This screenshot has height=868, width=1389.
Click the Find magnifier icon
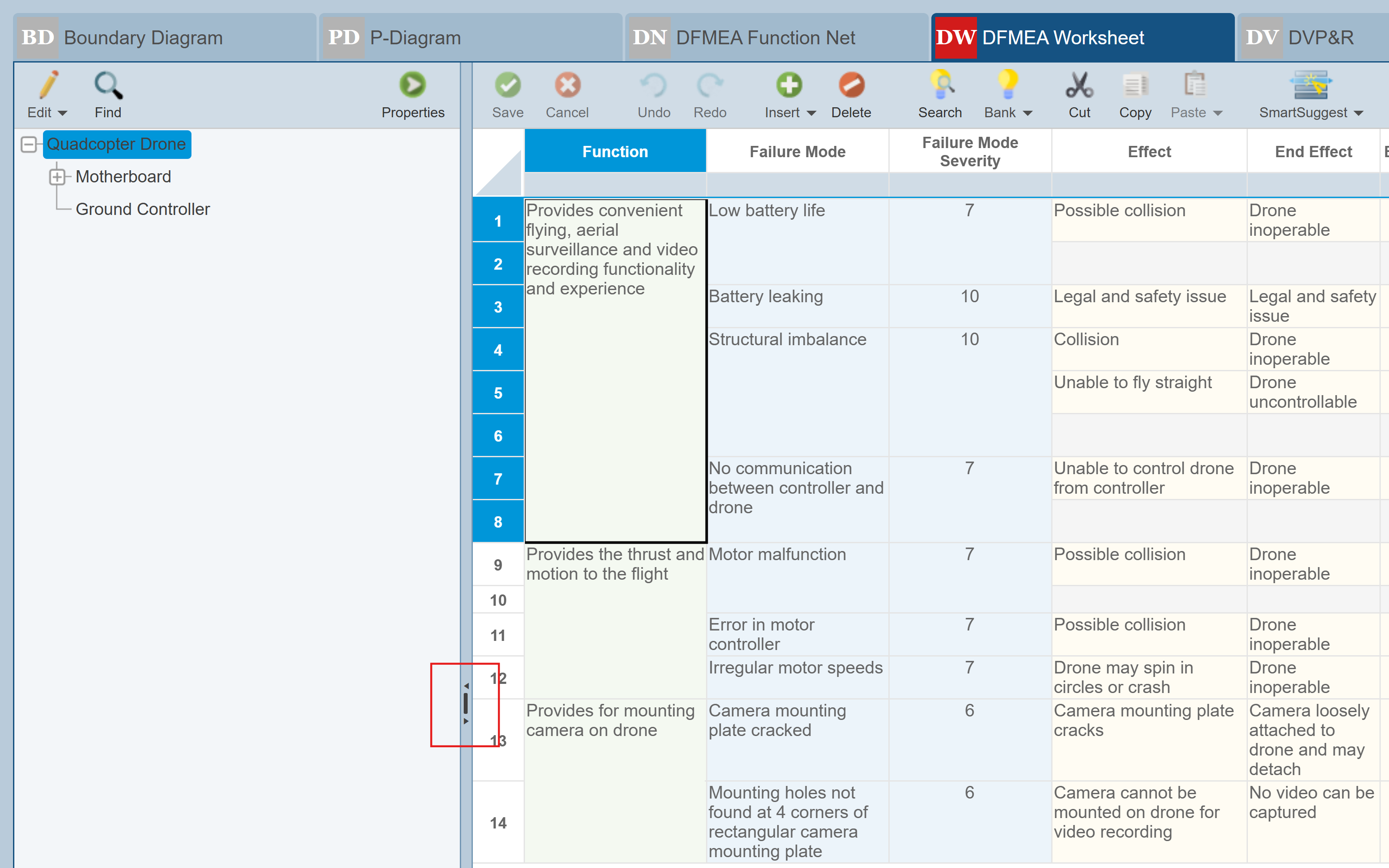tap(108, 86)
